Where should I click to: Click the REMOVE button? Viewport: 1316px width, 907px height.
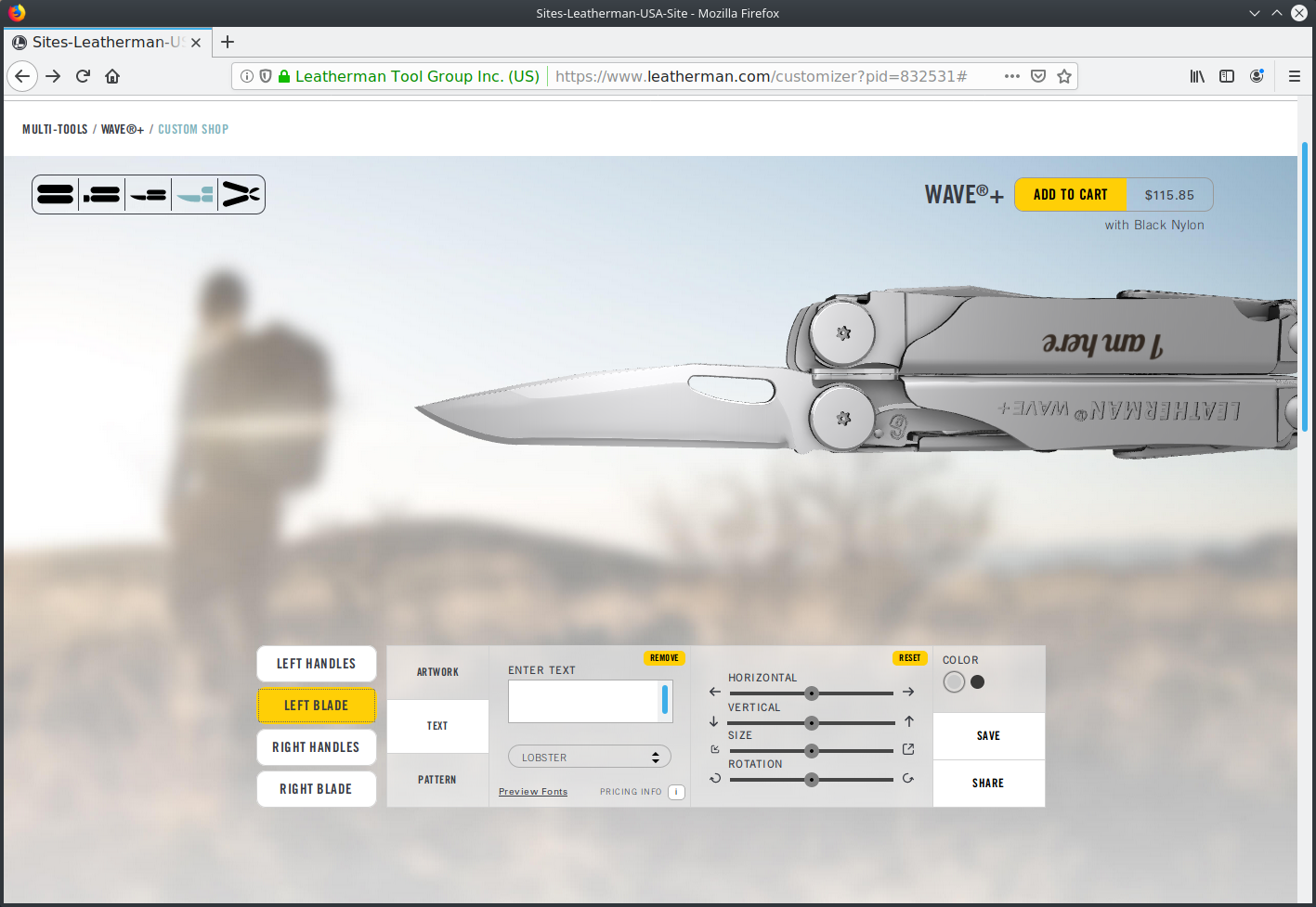664,658
